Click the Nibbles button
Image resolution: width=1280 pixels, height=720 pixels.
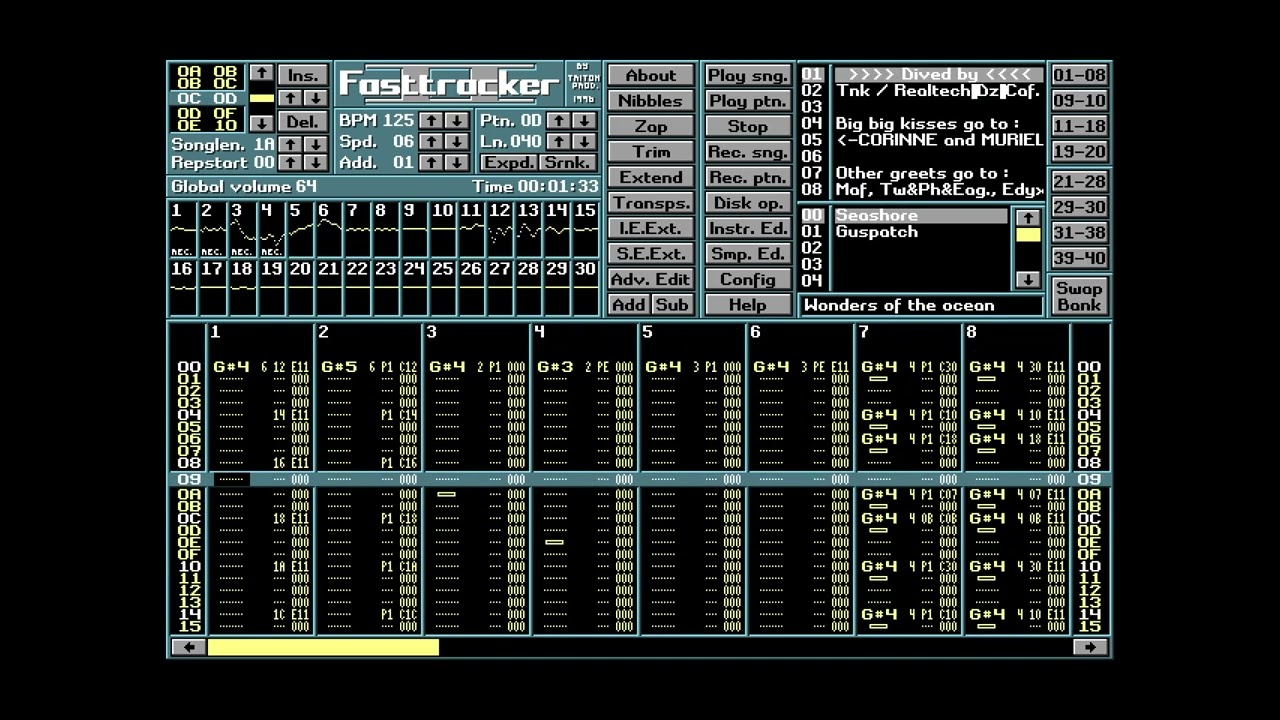[x=651, y=101]
